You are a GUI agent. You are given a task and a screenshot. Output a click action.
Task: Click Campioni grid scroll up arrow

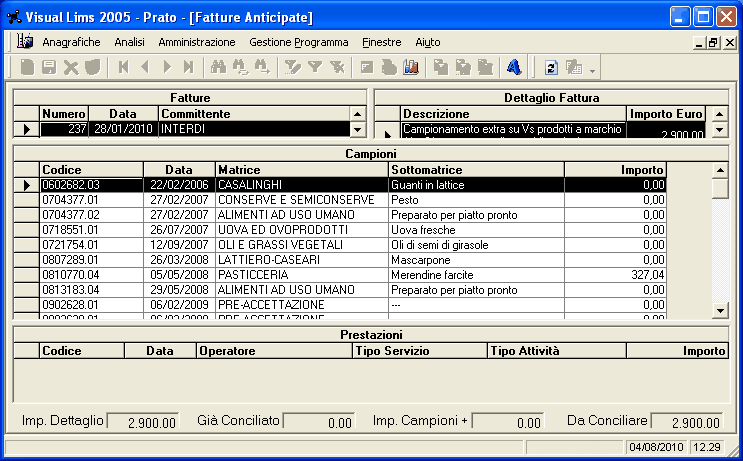pyautogui.click(x=720, y=170)
